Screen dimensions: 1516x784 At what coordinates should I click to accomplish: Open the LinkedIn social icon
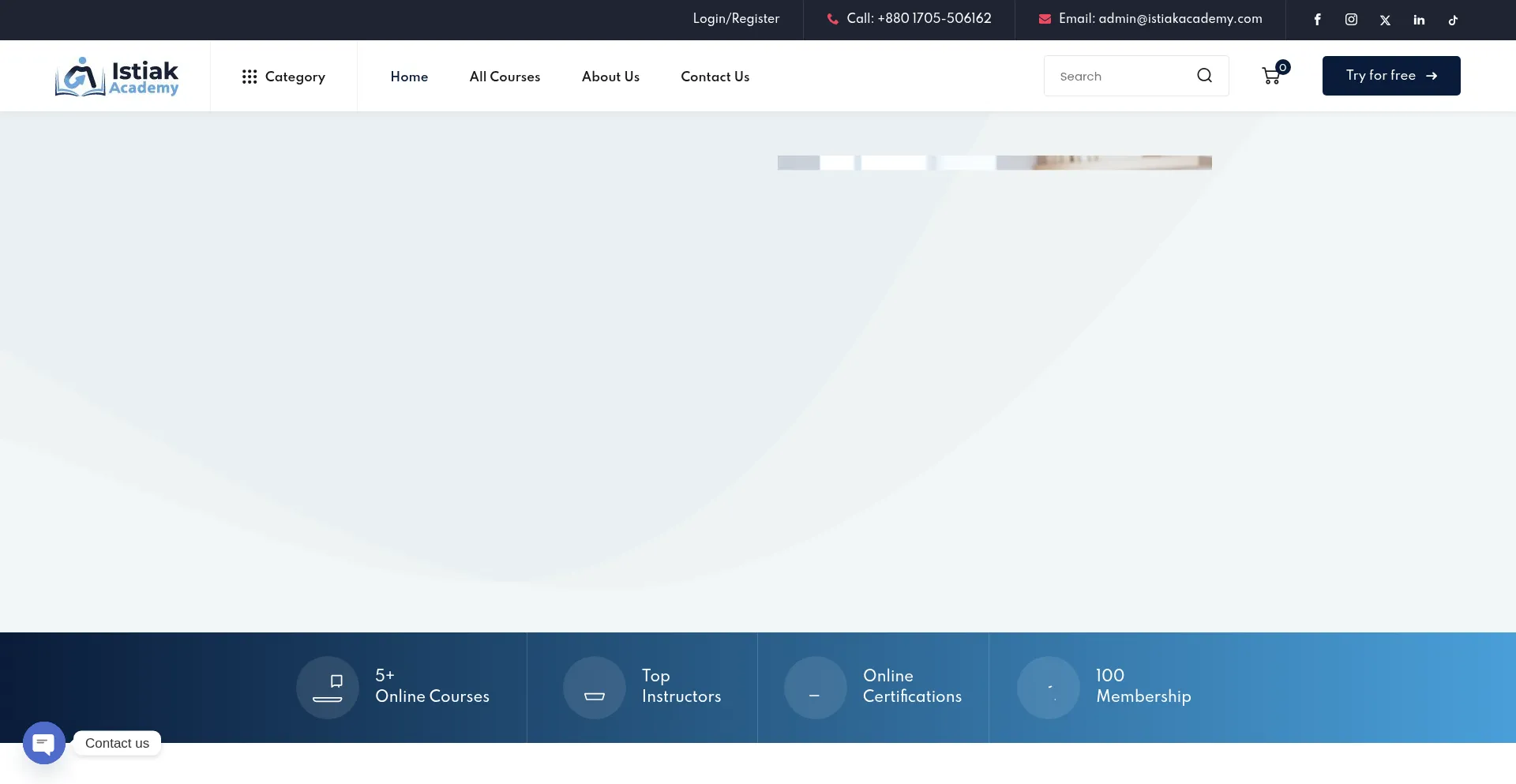tap(1419, 20)
